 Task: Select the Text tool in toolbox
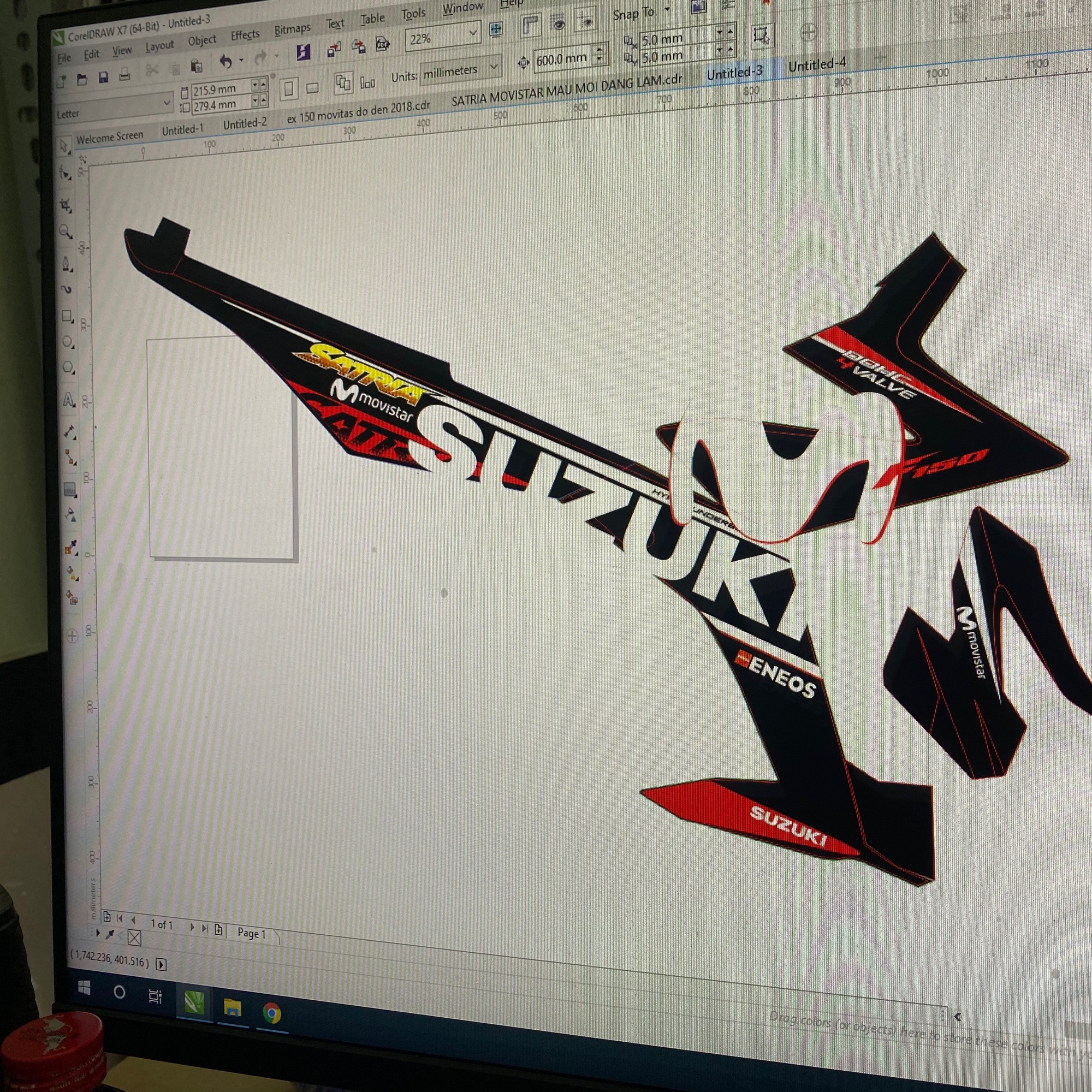[x=69, y=401]
